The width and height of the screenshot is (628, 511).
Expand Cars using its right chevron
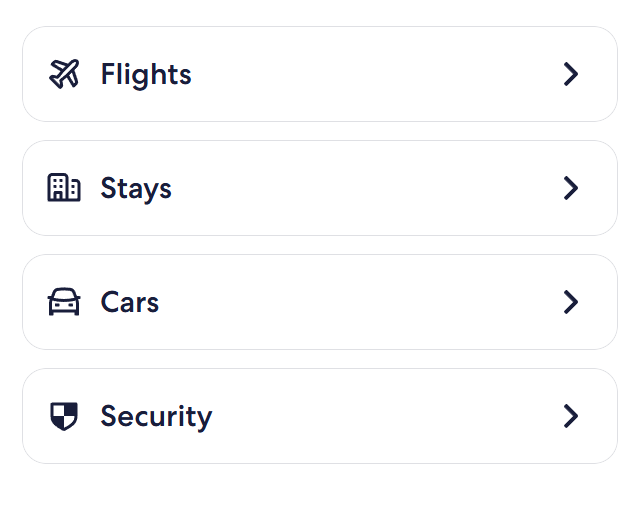pyautogui.click(x=571, y=302)
